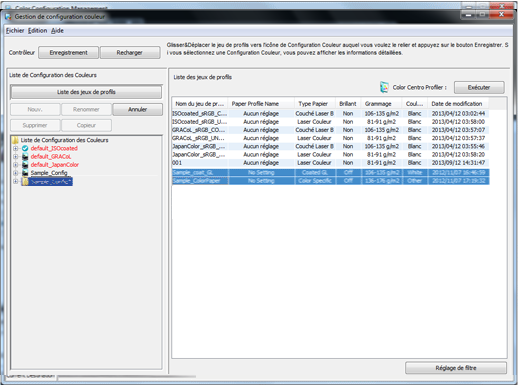
Task: Open the Fichier menu
Action: (15, 31)
